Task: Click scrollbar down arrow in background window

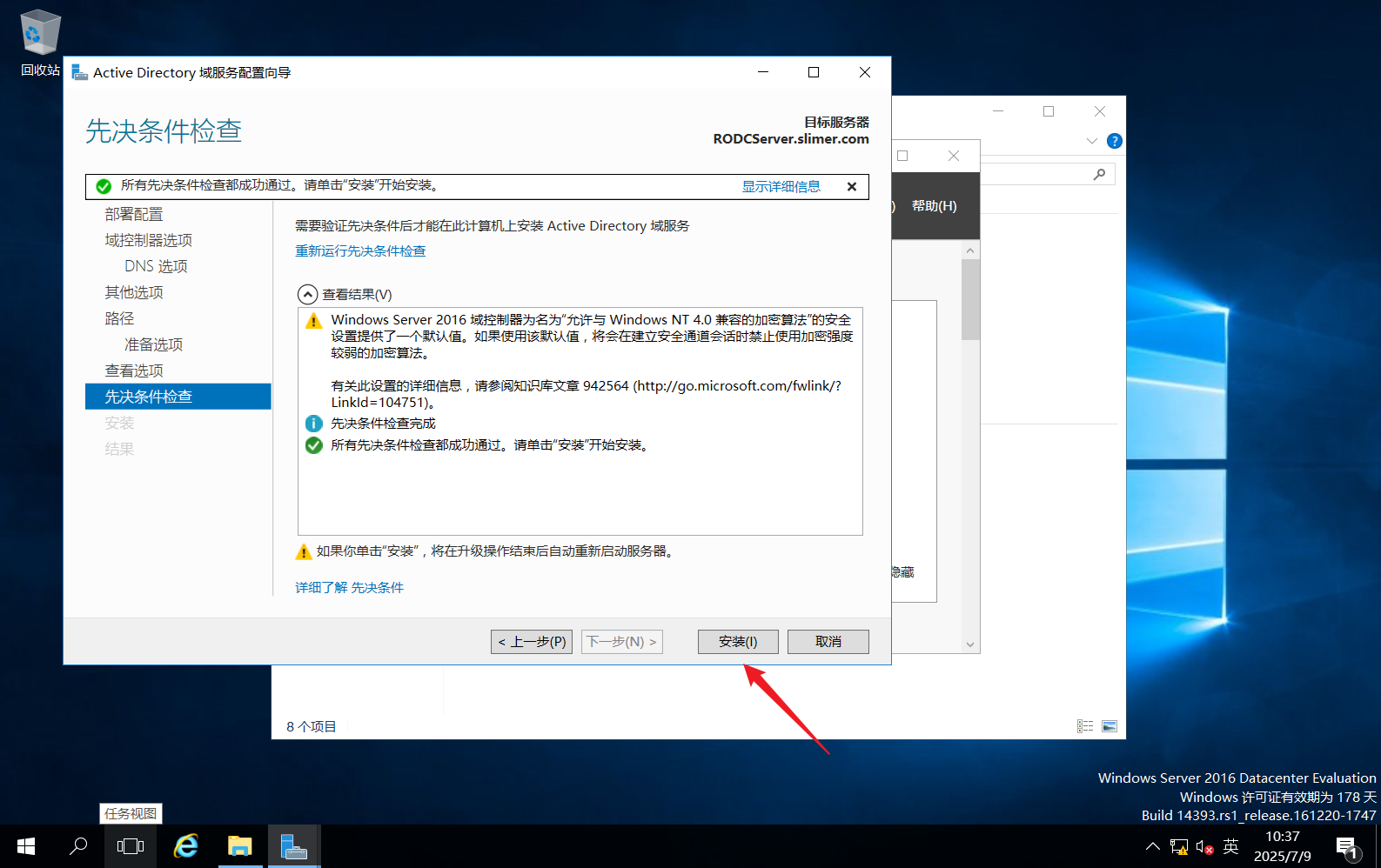Action: 970,644
